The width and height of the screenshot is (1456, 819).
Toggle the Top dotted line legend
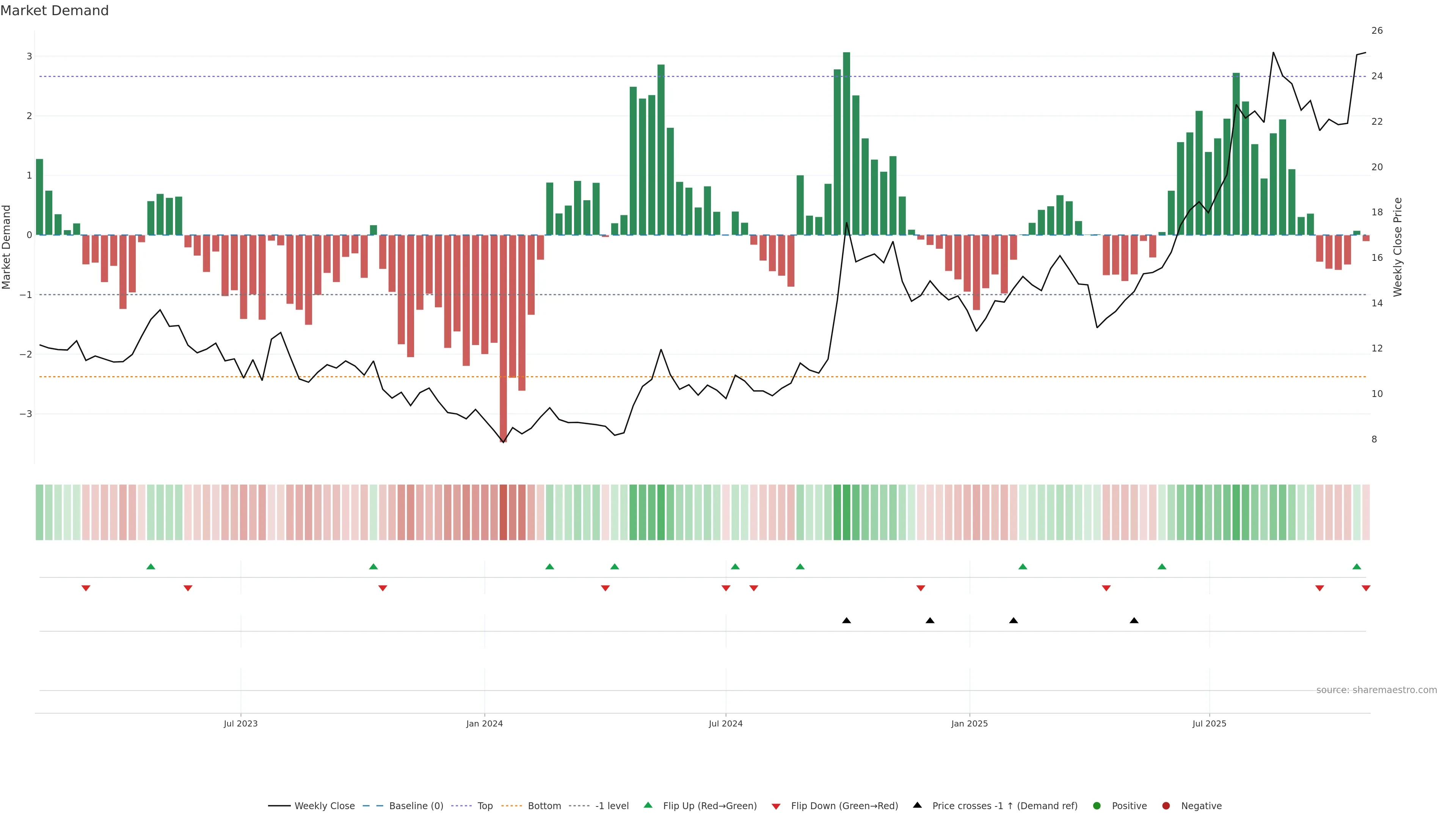(x=485, y=806)
